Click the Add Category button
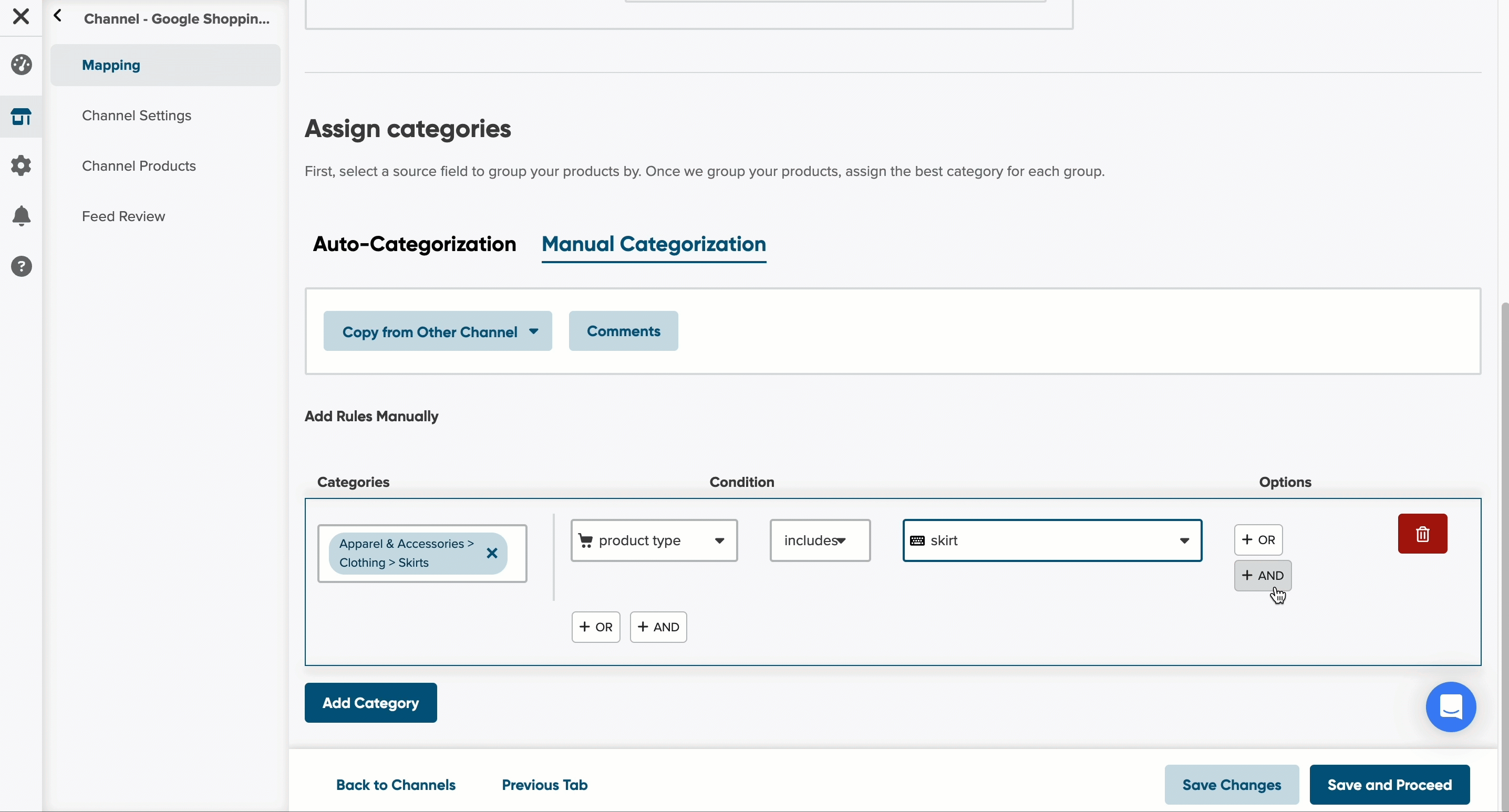The height and width of the screenshot is (812, 1509). point(371,703)
